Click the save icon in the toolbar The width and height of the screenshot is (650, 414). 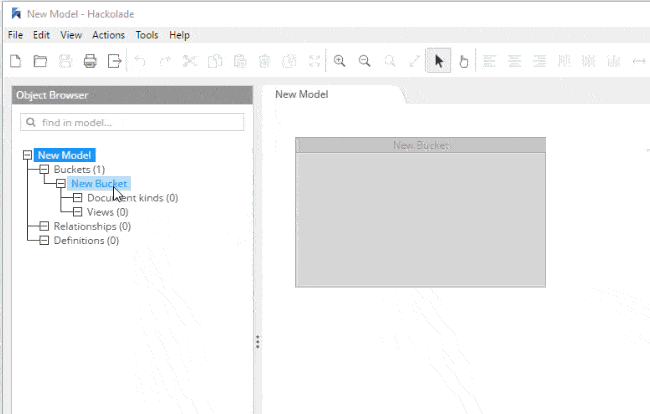point(65,61)
